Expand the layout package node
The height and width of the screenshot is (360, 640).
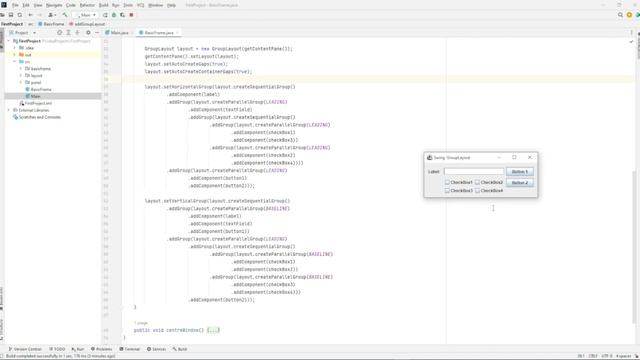click(x=21, y=76)
